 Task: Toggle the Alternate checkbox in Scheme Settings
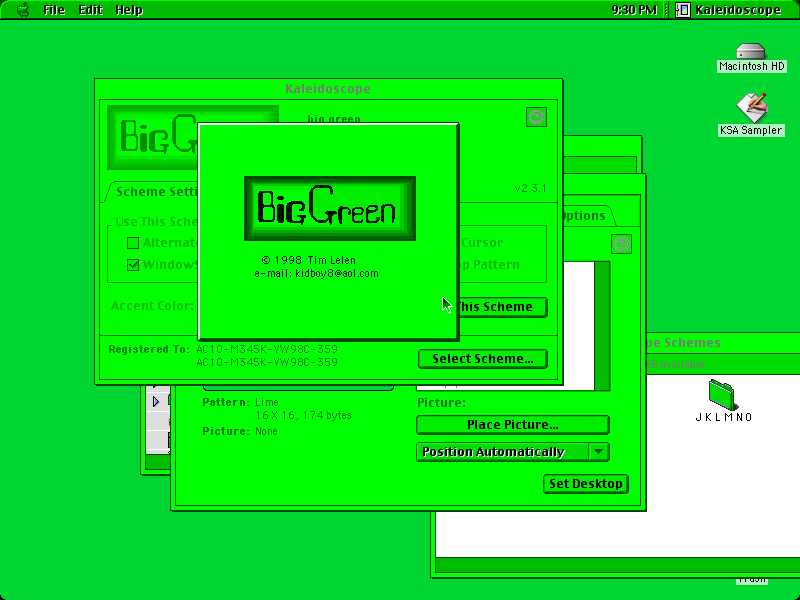coord(133,243)
